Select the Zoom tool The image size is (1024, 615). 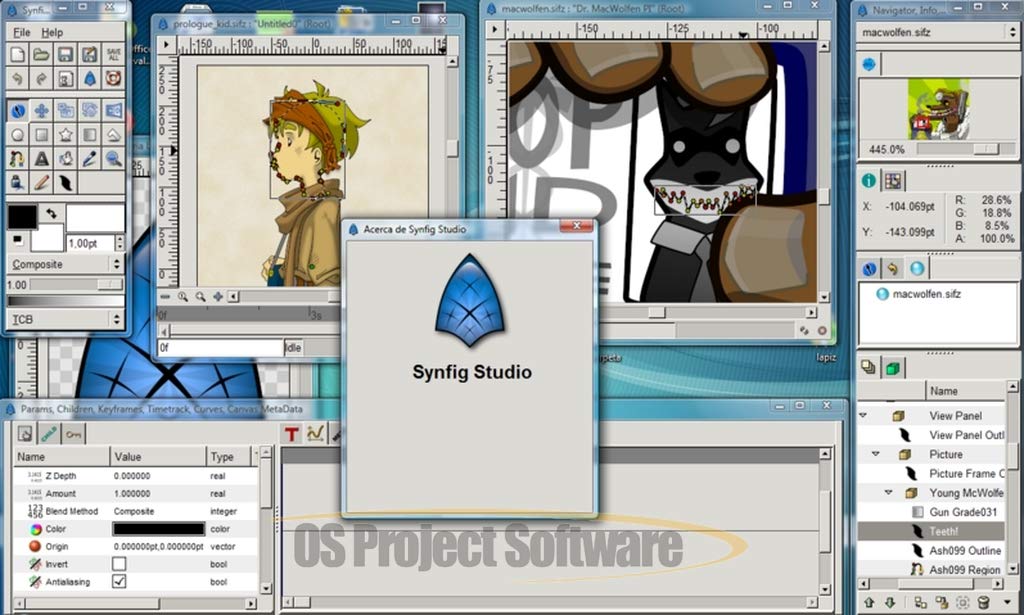tap(113, 158)
